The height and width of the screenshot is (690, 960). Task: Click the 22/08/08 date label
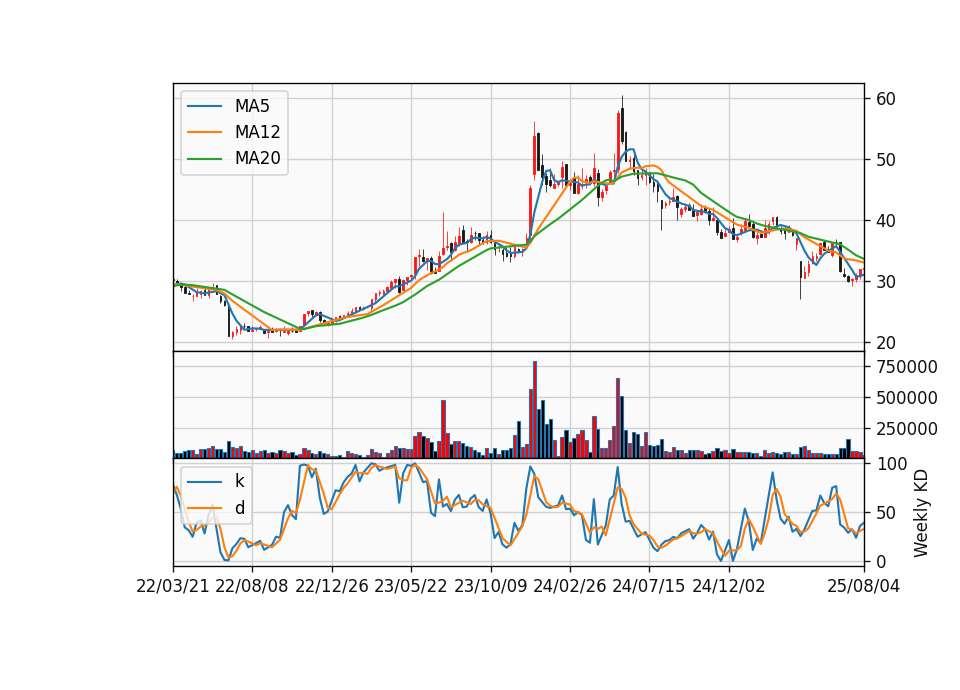[252, 586]
